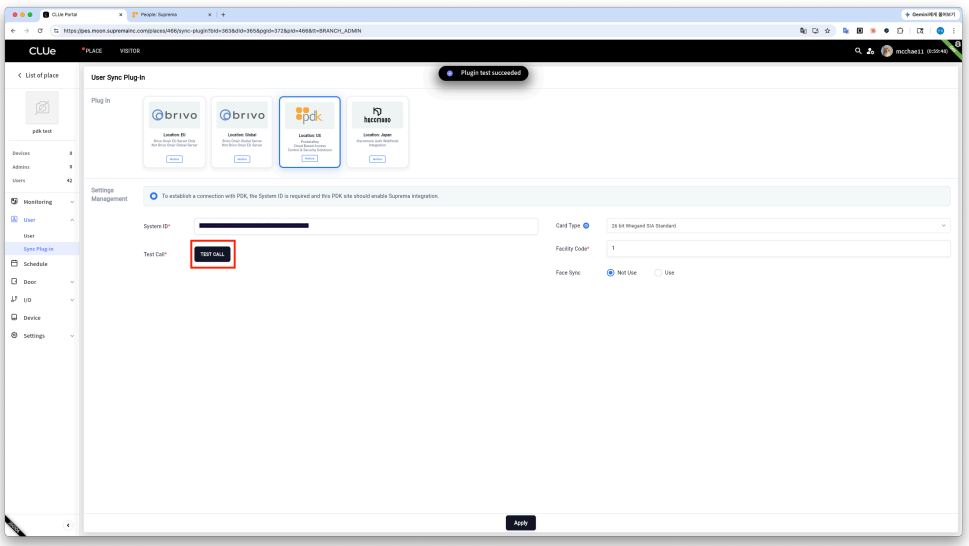
Task: Expand the Monitoring menu chevron
Action: (x=72, y=202)
